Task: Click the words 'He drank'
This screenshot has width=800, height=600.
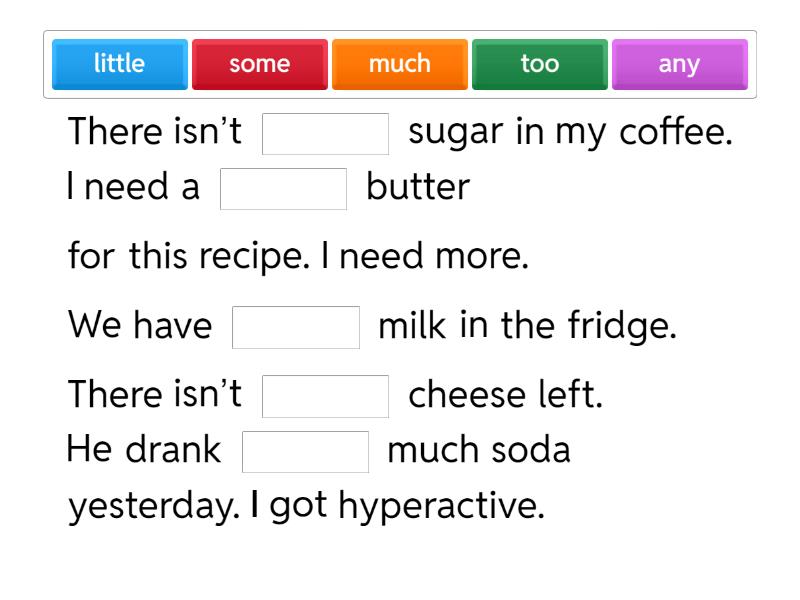Action: (x=144, y=451)
